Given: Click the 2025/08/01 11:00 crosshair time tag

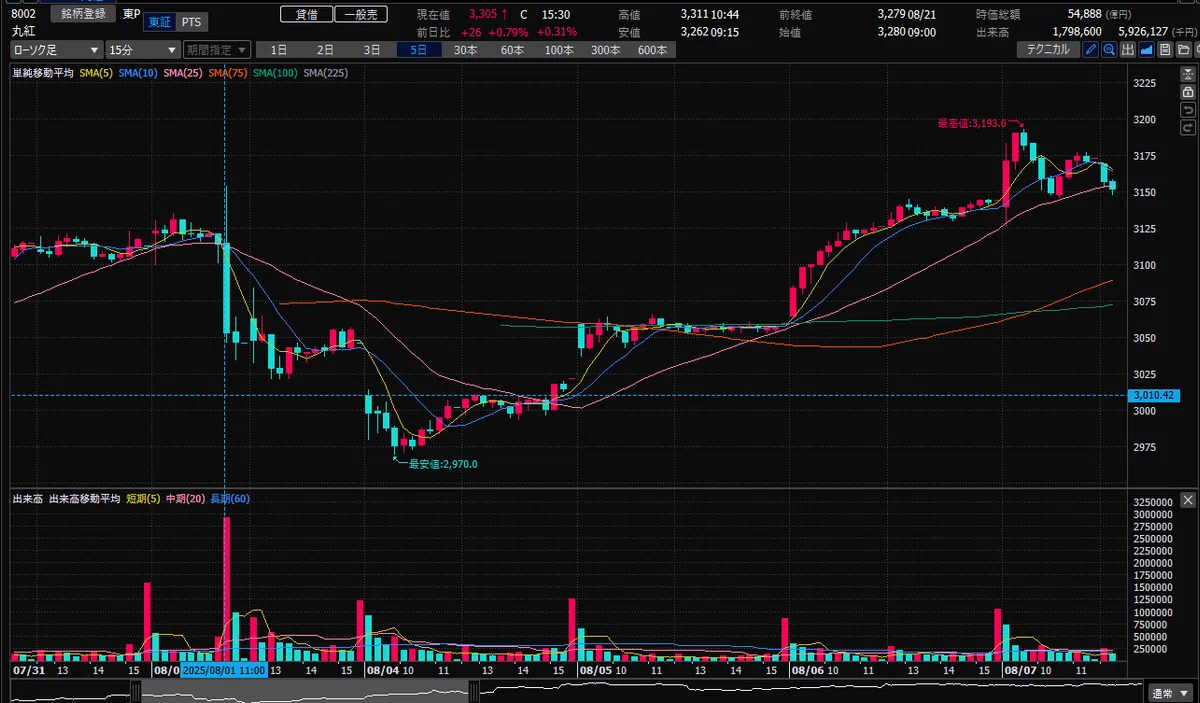Looking at the screenshot, I should pos(223,670).
